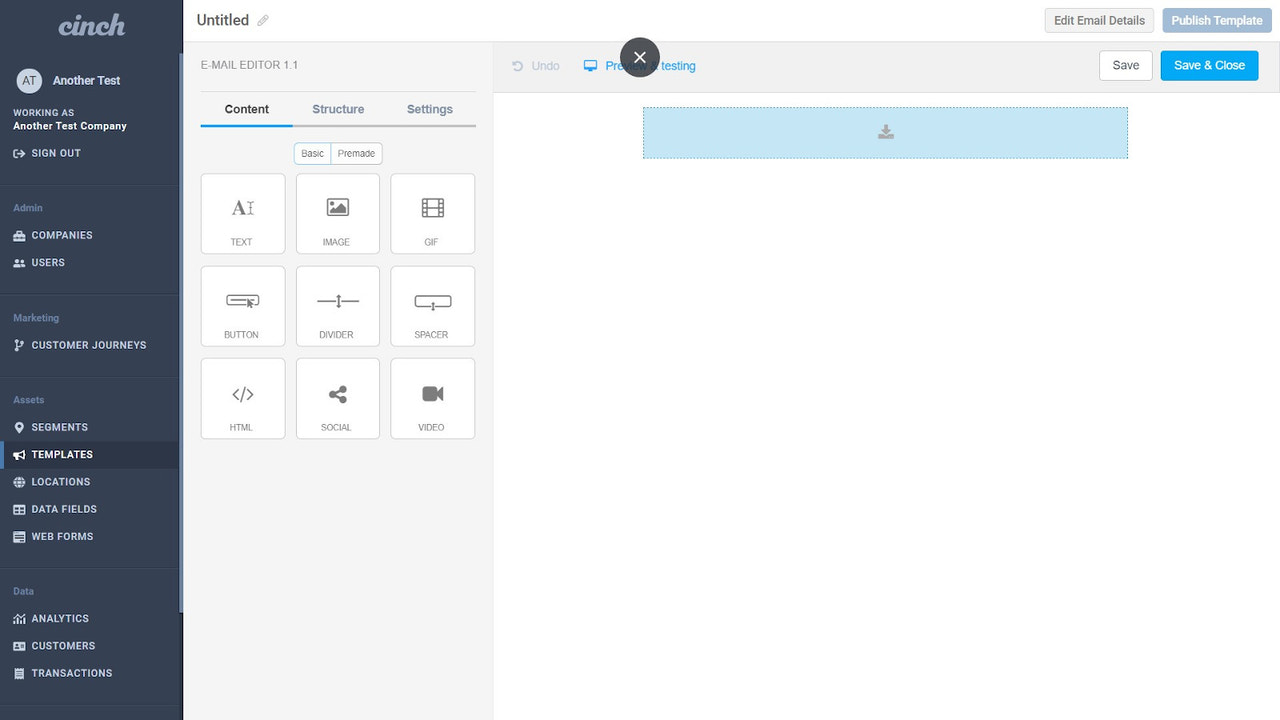This screenshot has width=1280, height=720.
Task: Switch to Basic content blocks
Action: 311,153
